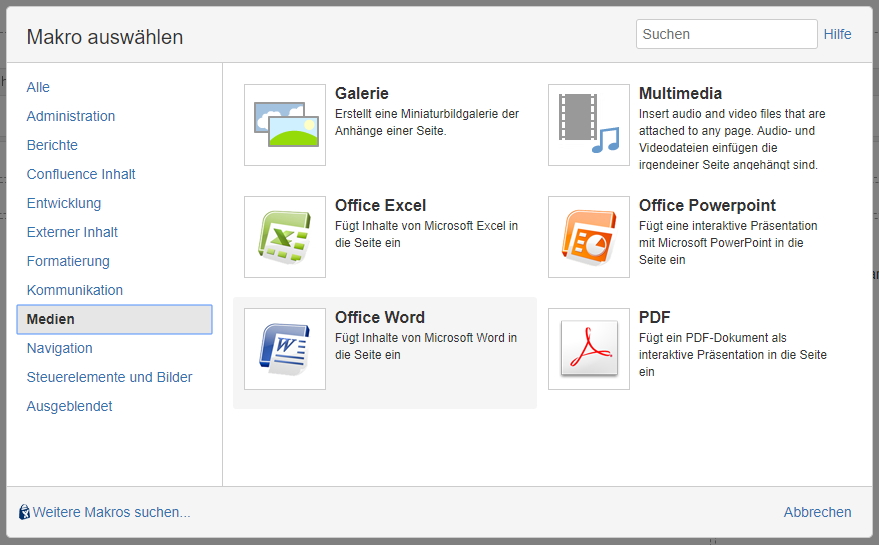This screenshot has height=545, width=879.
Task: Select the Office Powerpoint icon
Action: coord(589,237)
